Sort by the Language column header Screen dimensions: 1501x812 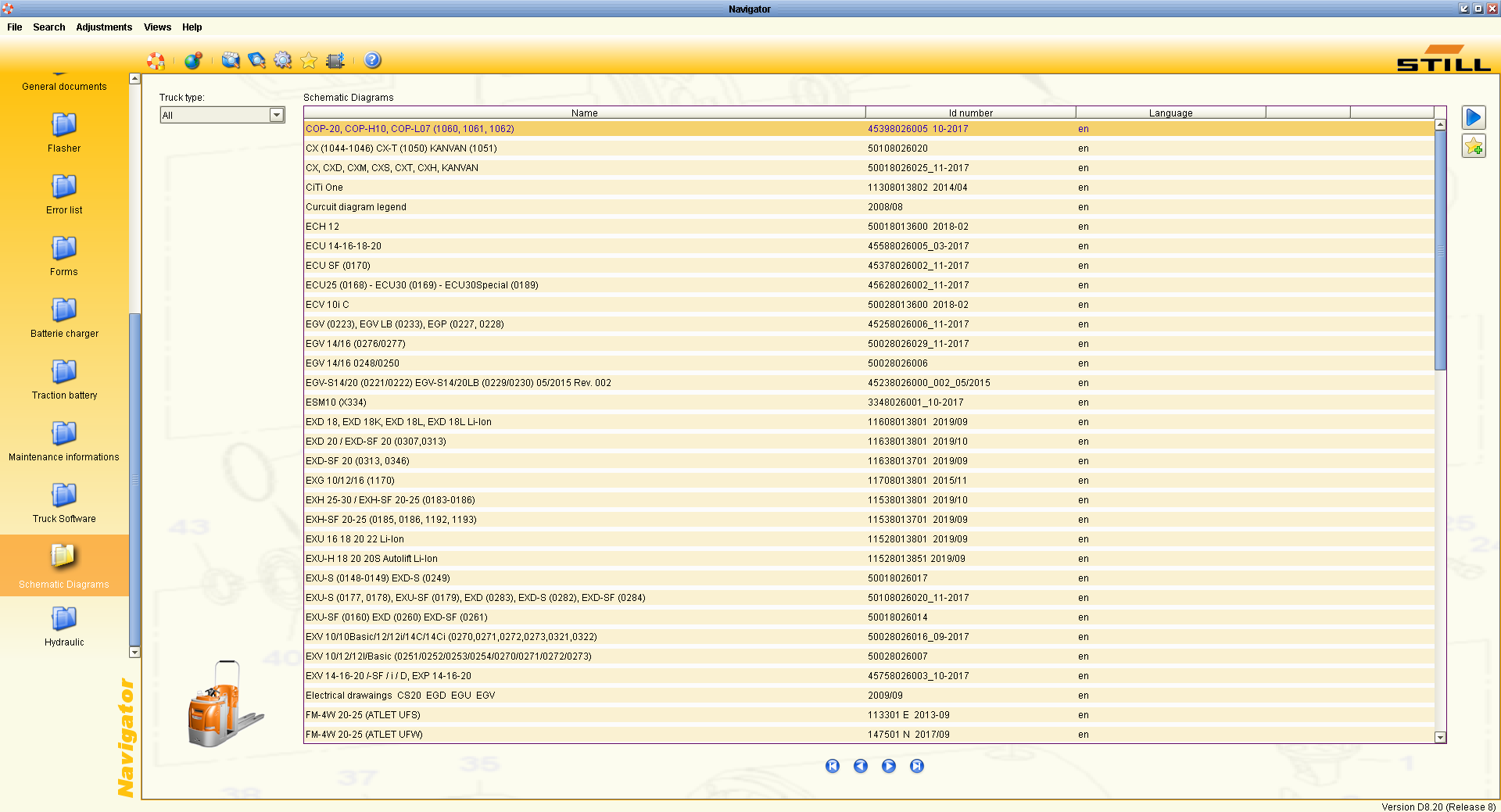(1171, 113)
